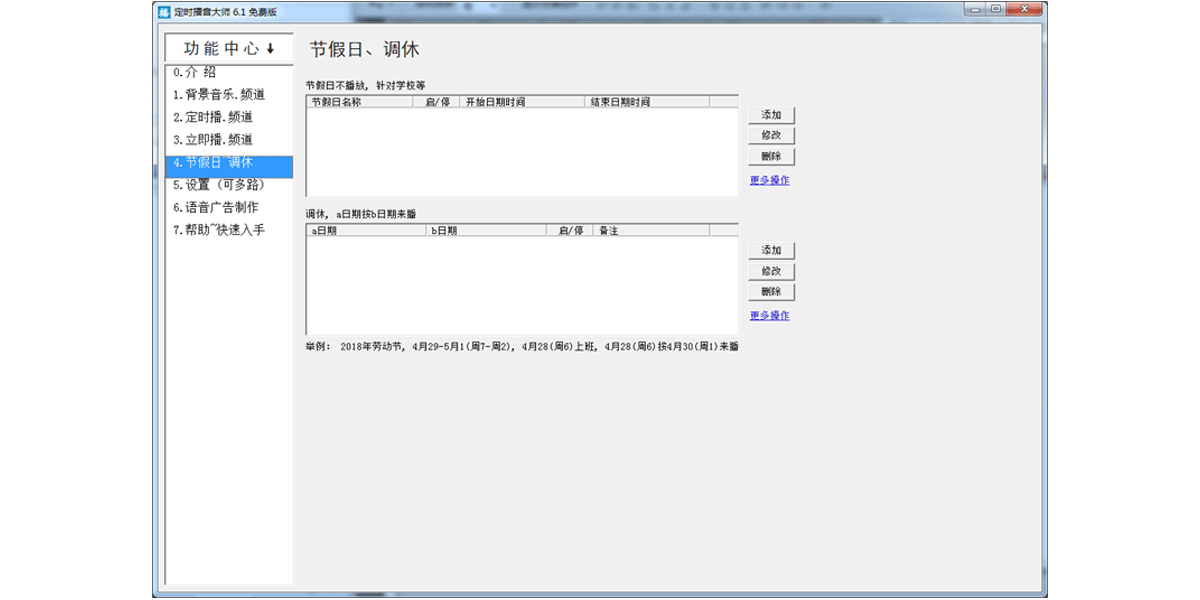This screenshot has width=1200, height=600.
Task: Open 更多操作 link beside the 调休 list
Action: (769, 316)
